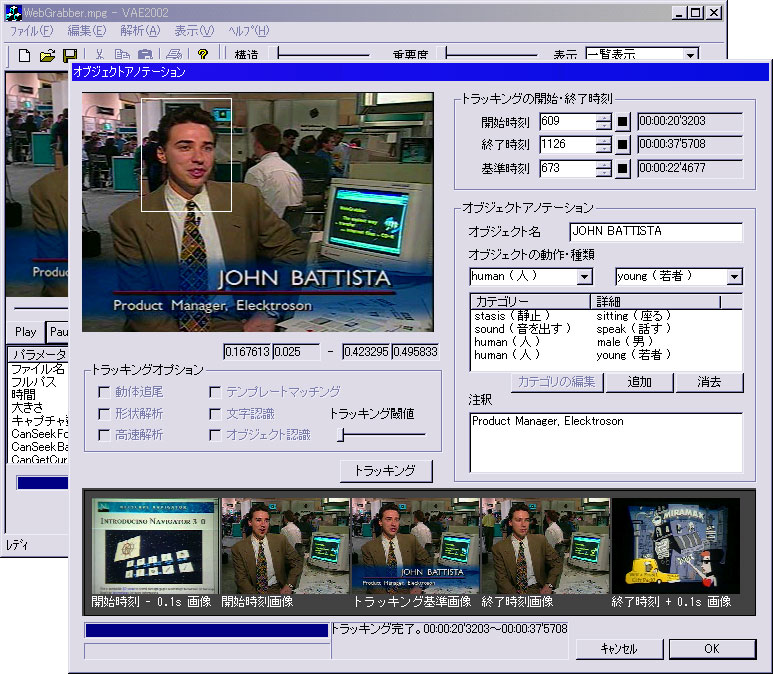Click the New file toolbar icon
The width and height of the screenshot is (773, 674).
tap(25, 55)
